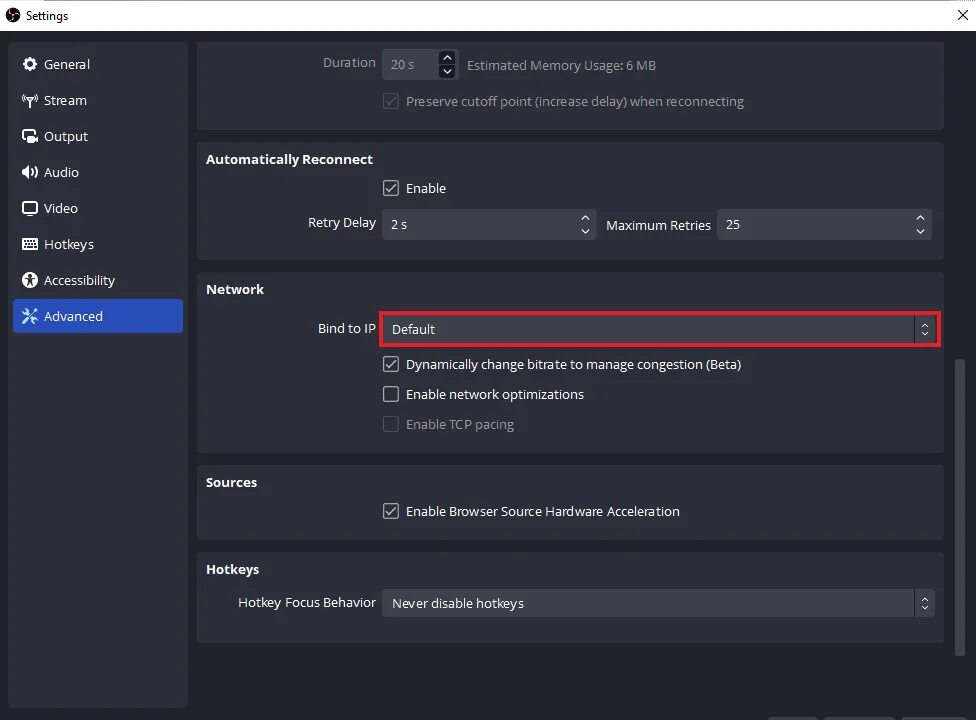This screenshot has width=976, height=720.
Task: Click the Audio speaker icon
Action: click(29, 172)
